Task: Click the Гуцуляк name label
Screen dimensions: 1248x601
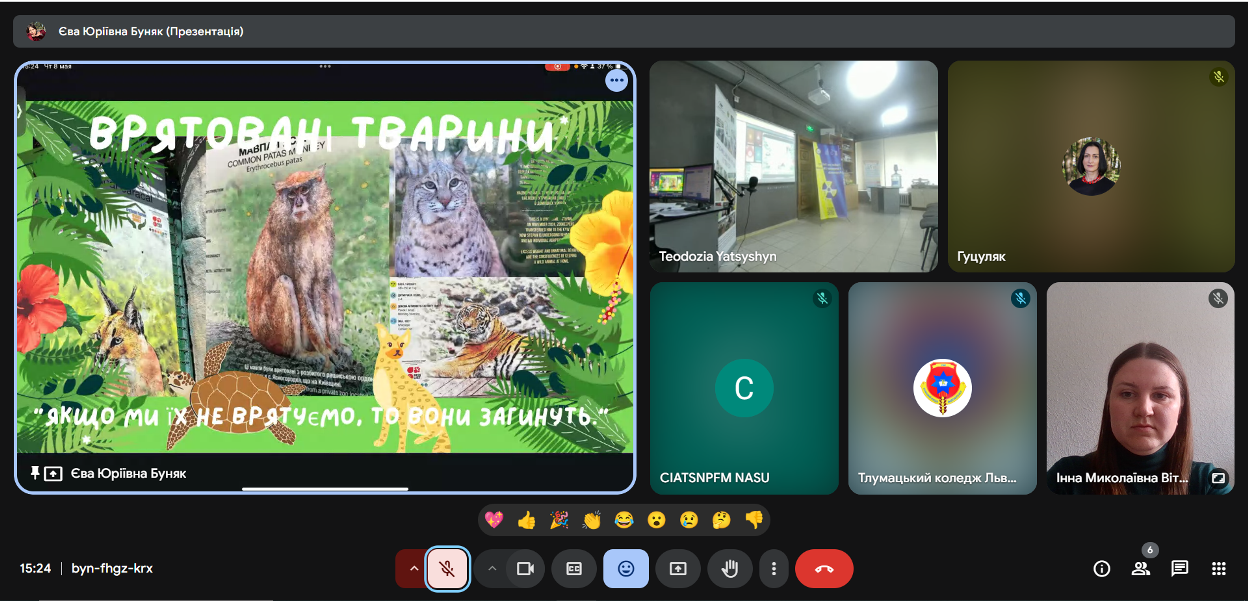Action: point(982,257)
